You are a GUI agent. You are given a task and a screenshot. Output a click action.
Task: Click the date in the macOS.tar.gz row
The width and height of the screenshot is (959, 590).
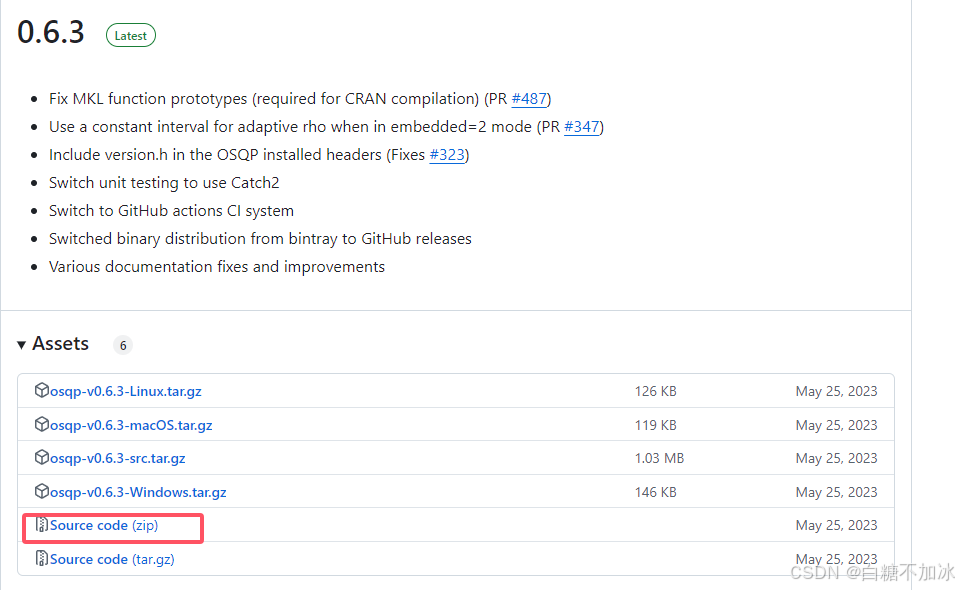click(x=836, y=425)
